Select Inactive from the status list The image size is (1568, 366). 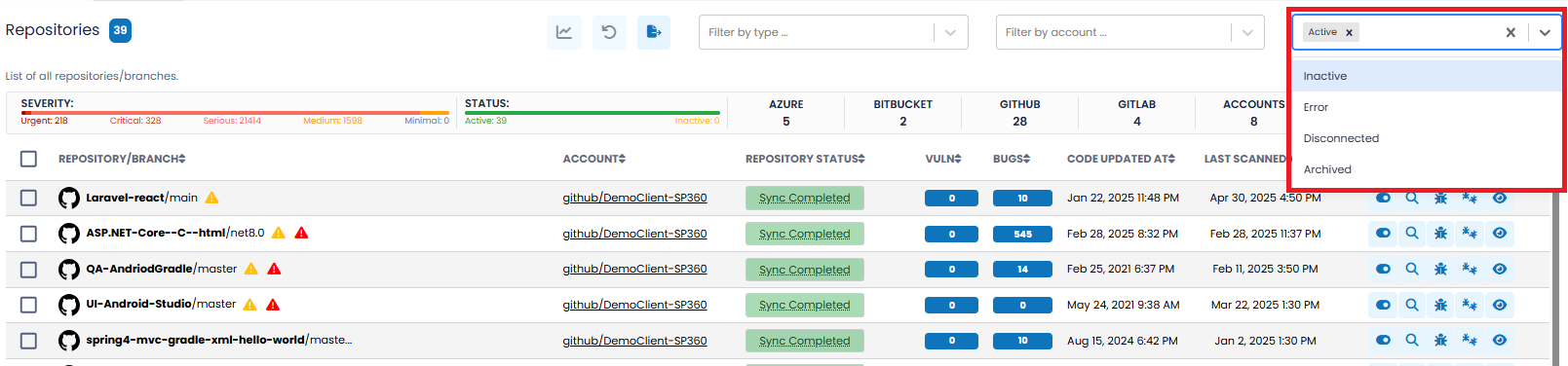pyautogui.click(x=1427, y=76)
